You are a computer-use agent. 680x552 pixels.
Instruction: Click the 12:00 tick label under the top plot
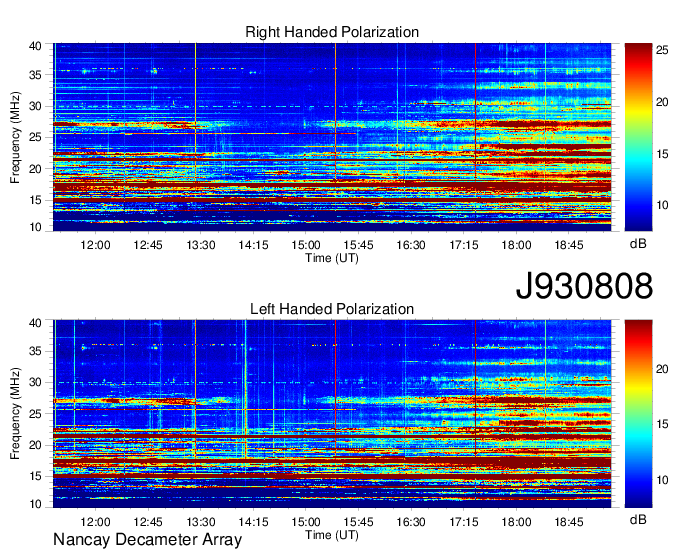point(95,245)
